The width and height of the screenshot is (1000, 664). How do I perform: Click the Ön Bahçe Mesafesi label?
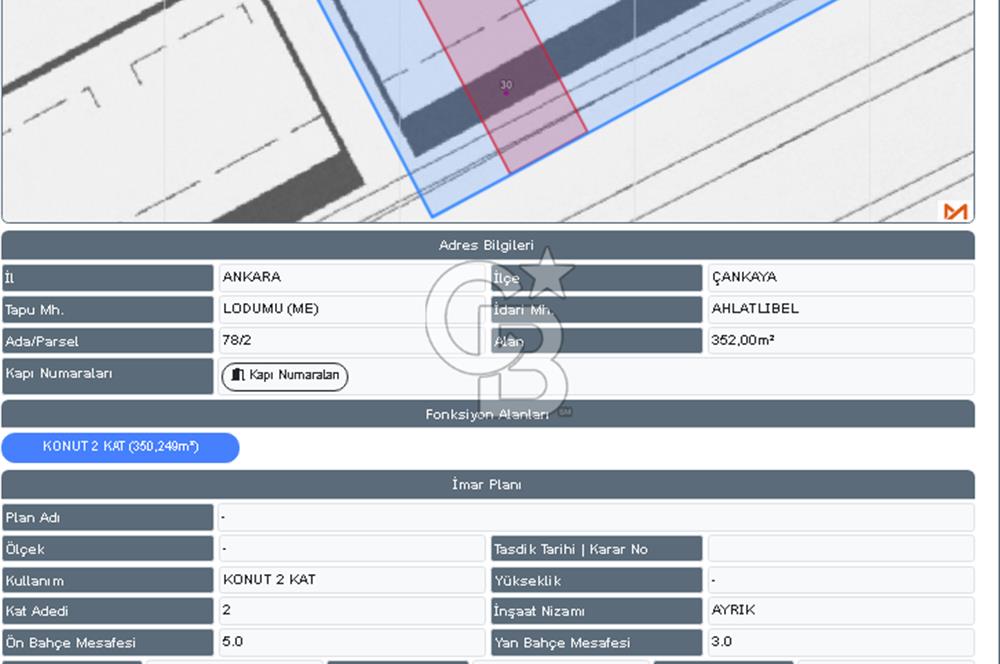107,643
